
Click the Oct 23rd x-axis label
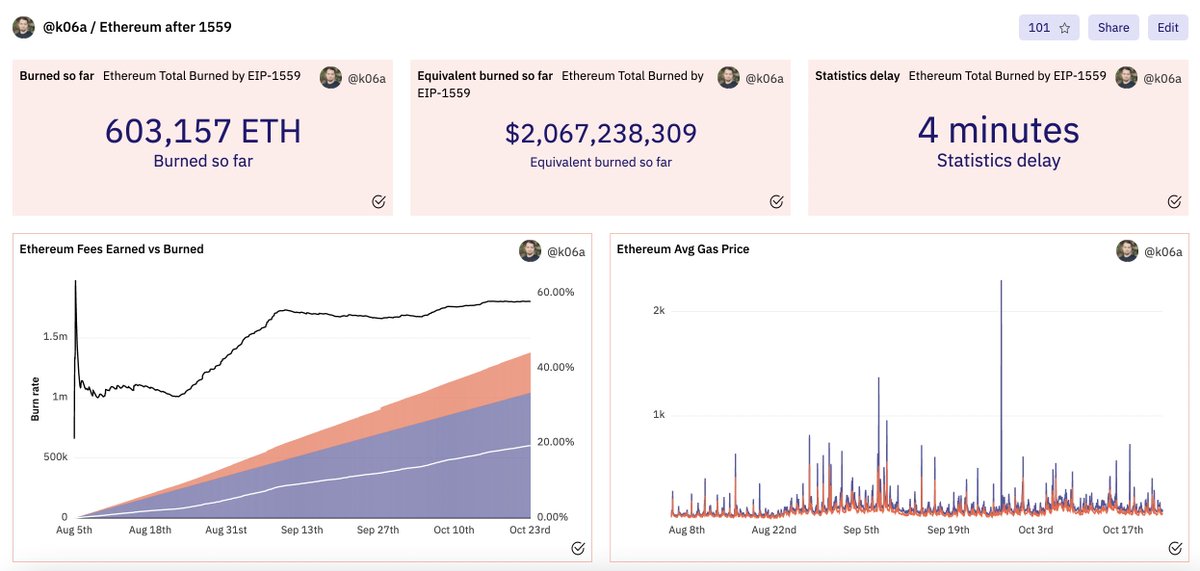click(530, 530)
